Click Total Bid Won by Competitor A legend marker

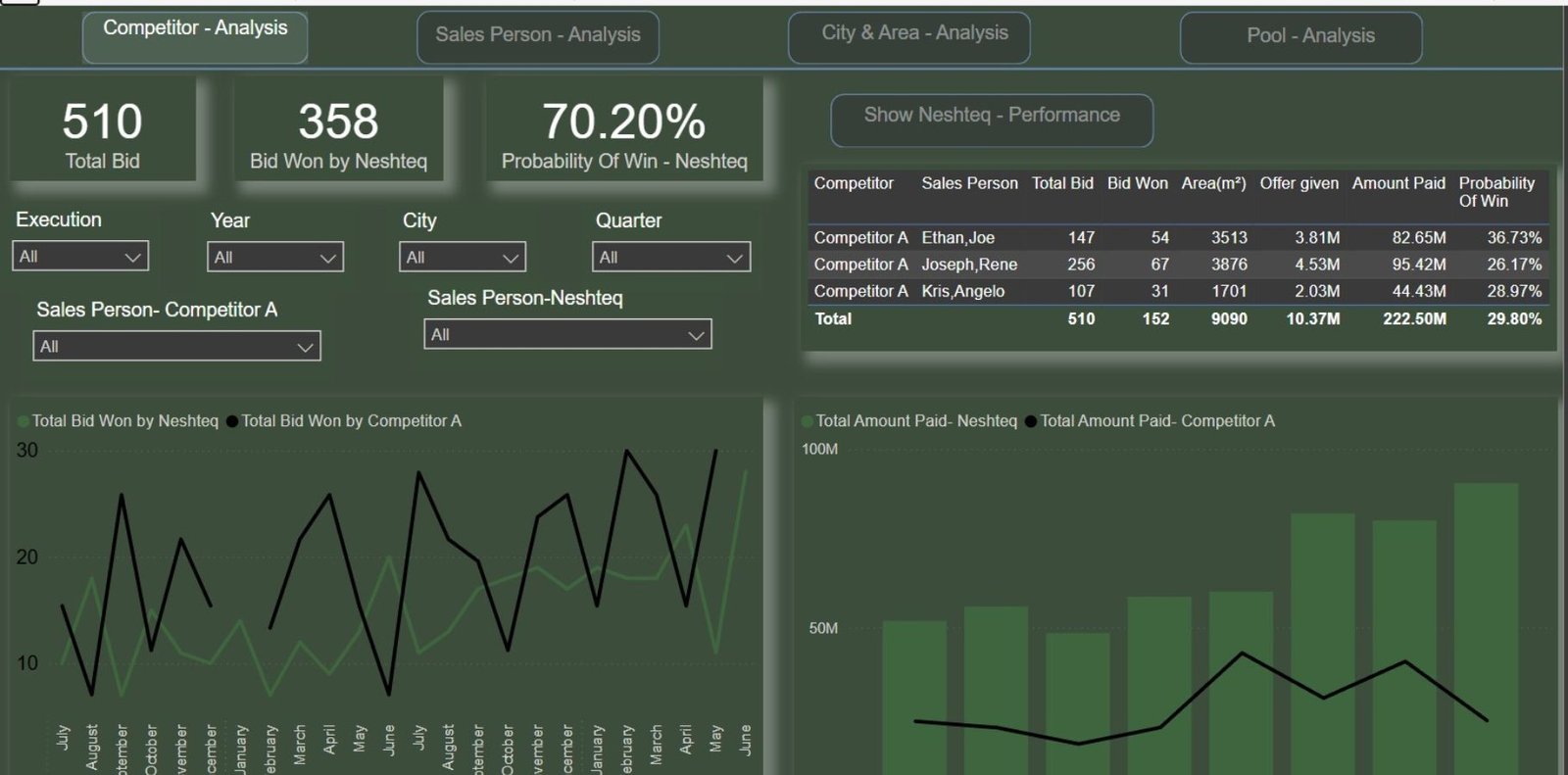232,421
